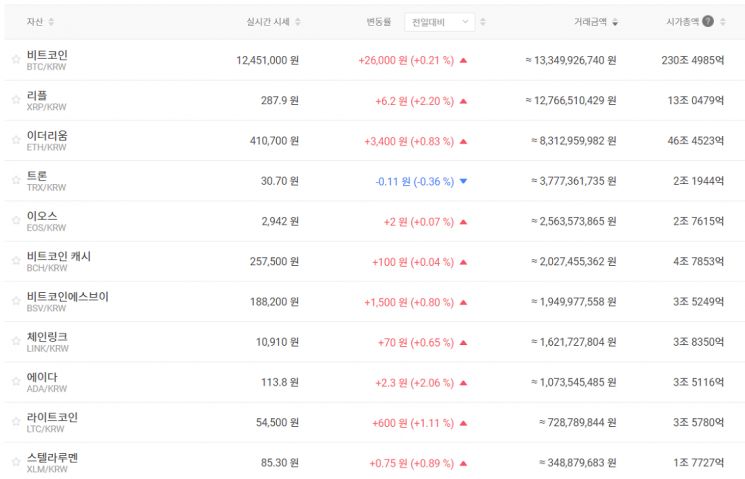Favorite the 리플 XRP/KRW star
The image size is (745, 479).
16,100
